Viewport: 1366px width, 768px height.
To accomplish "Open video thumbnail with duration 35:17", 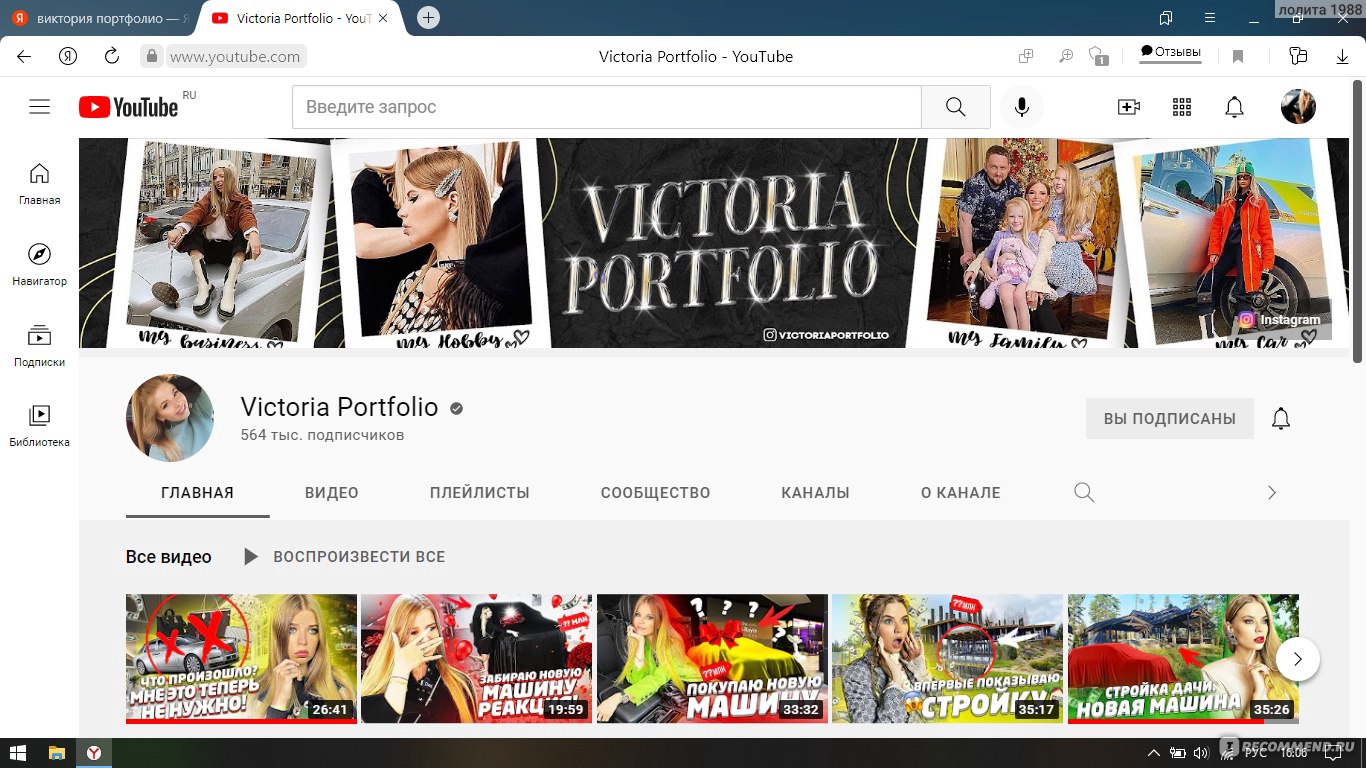I will pos(947,658).
